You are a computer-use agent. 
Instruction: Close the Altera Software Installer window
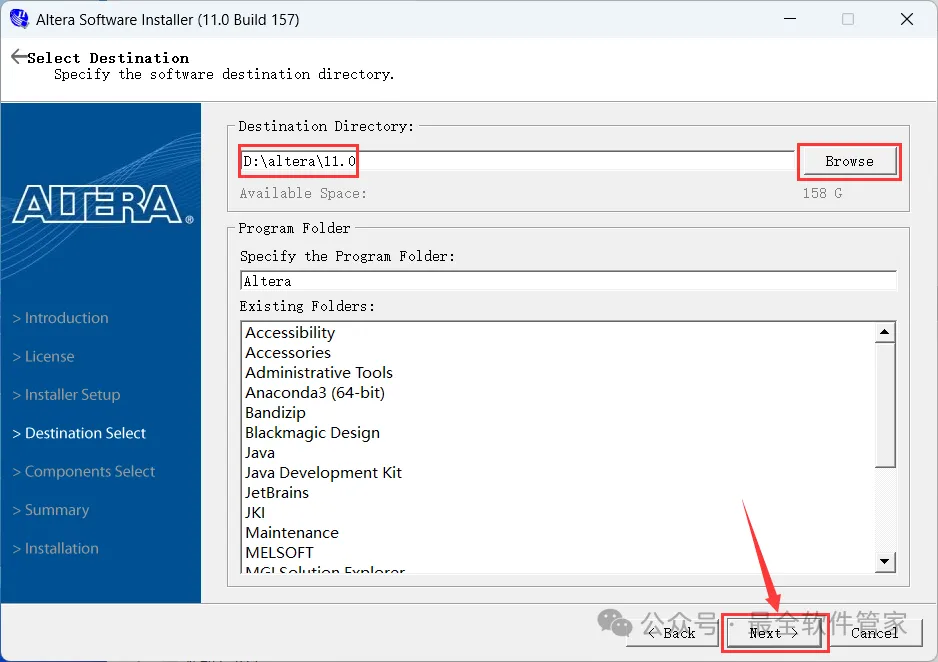(x=906, y=19)
